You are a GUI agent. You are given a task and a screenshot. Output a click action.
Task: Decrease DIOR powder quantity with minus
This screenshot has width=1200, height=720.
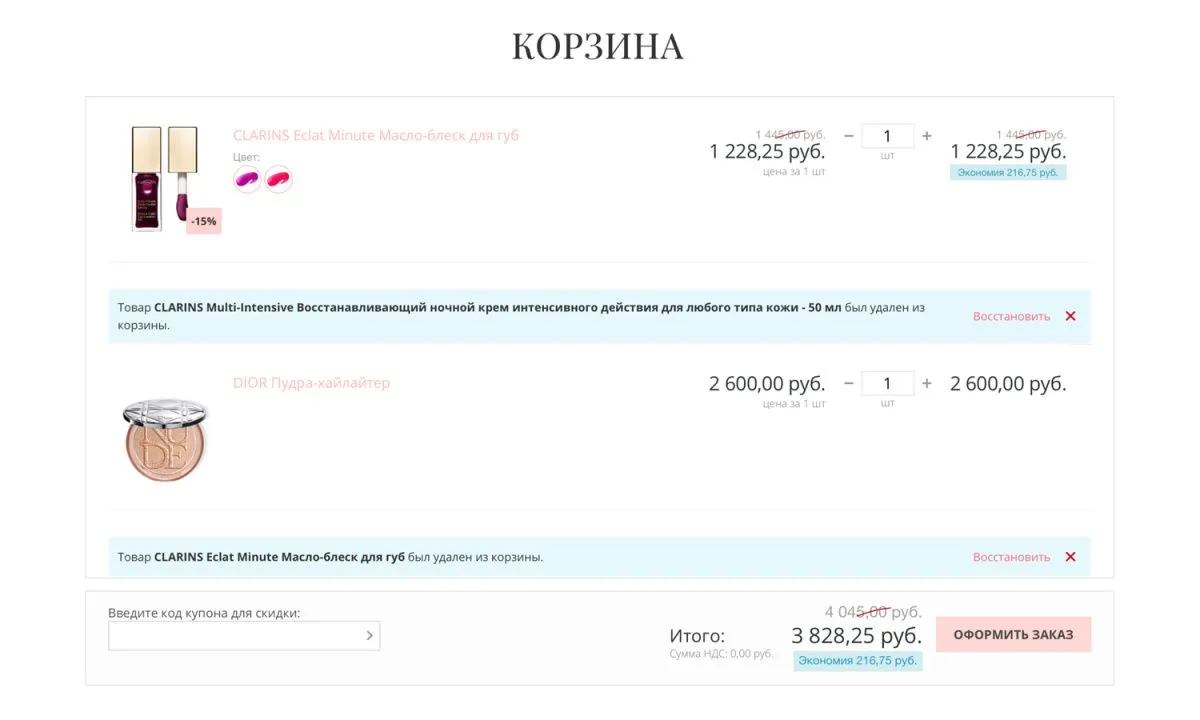848,383
